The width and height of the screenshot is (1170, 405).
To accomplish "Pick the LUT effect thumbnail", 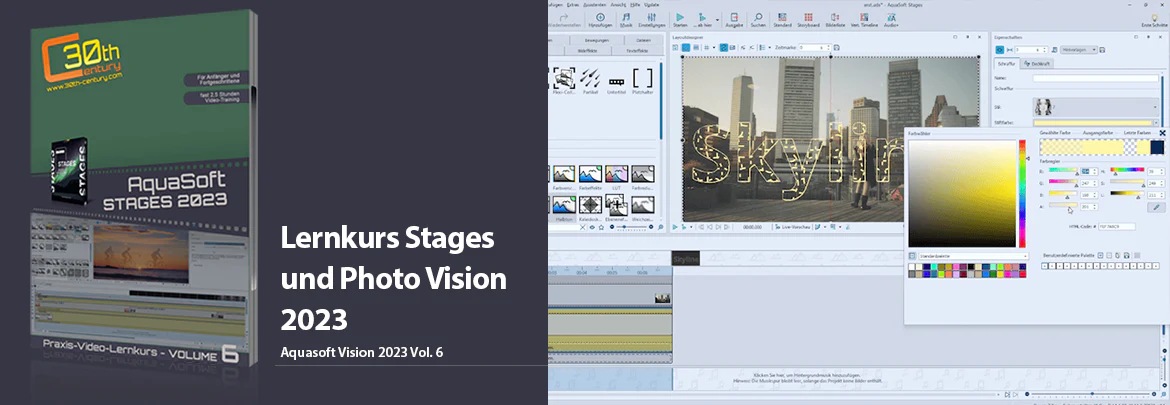I will (x=616, y=177).
